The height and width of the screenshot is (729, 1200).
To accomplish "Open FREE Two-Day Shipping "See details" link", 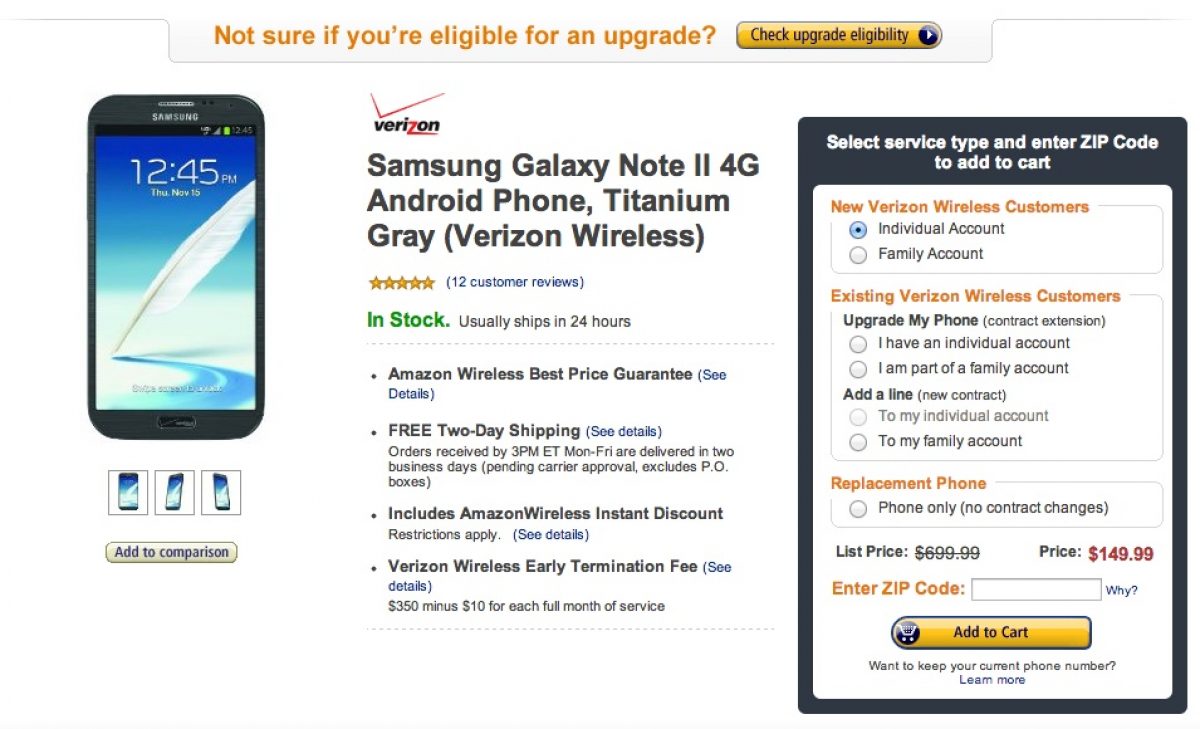I will tap(624, 432).
